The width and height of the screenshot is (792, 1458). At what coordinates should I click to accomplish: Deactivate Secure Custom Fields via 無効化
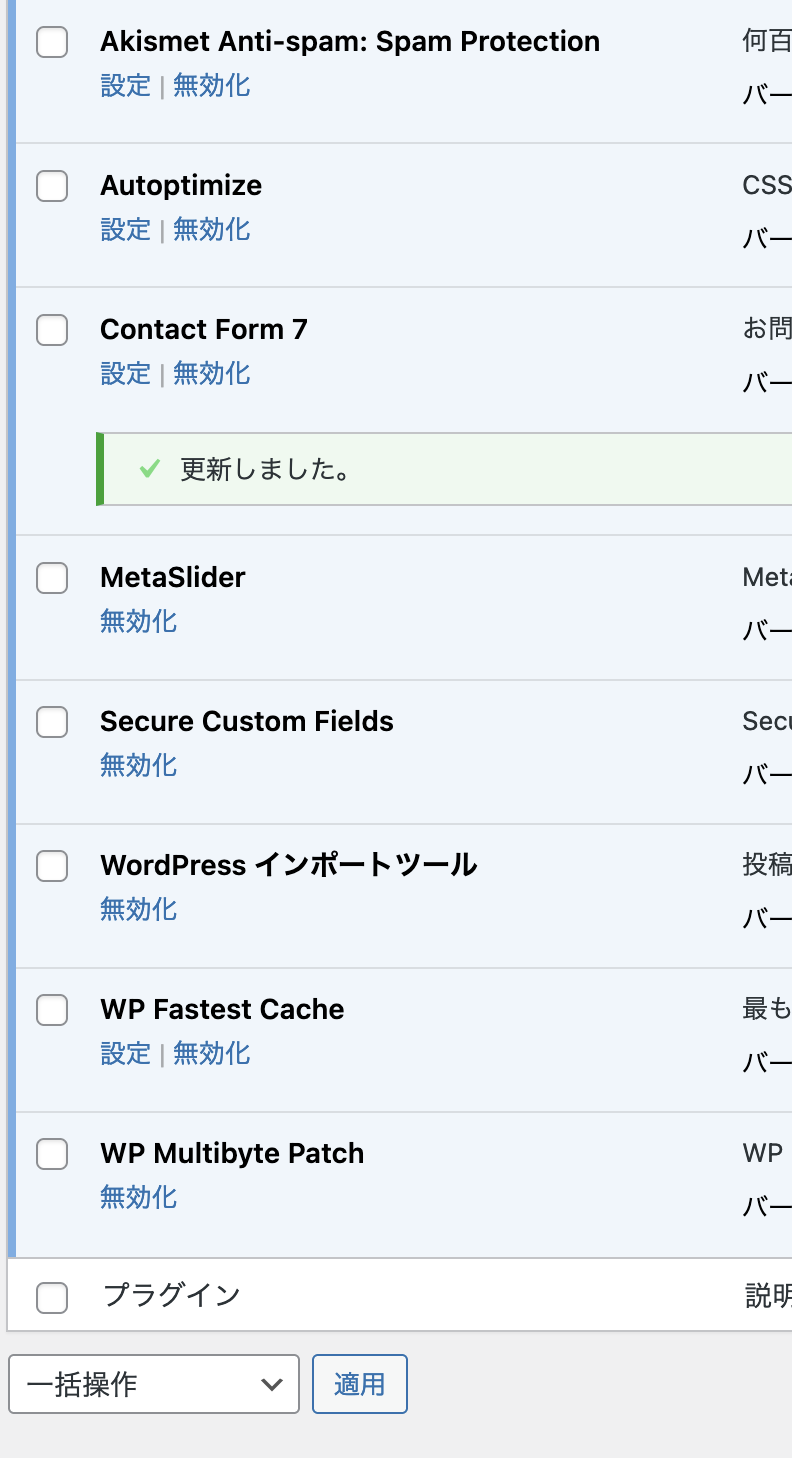pyautogui.click(x=138, y=766)
